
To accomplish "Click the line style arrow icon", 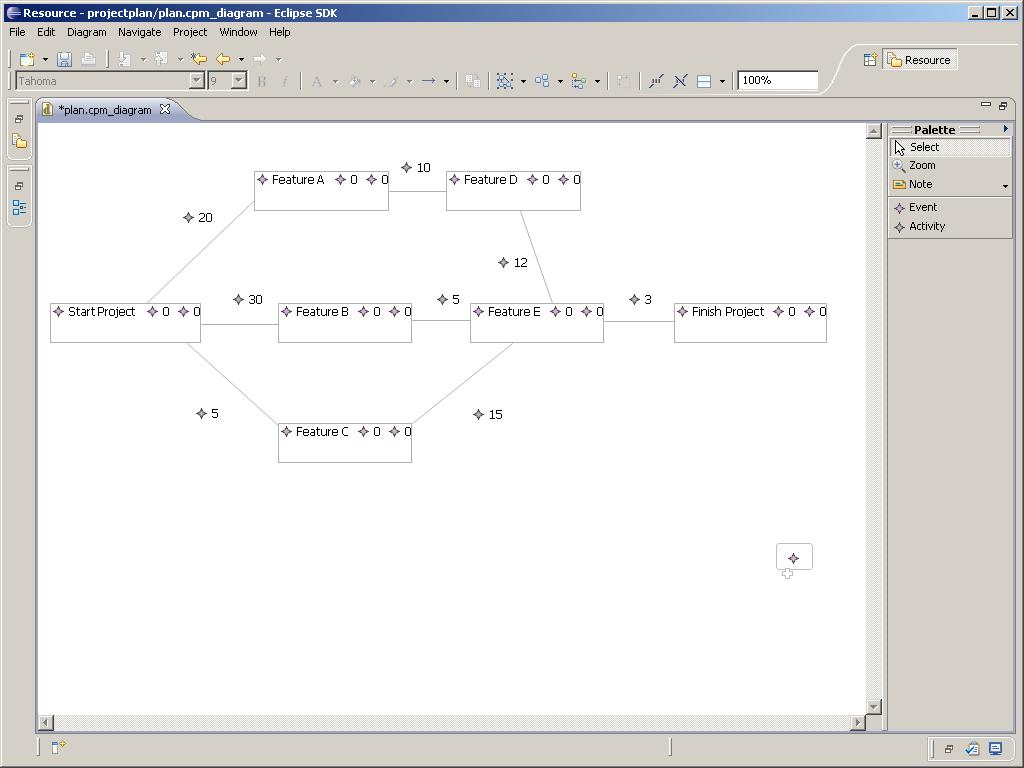I will coord(428,82).
